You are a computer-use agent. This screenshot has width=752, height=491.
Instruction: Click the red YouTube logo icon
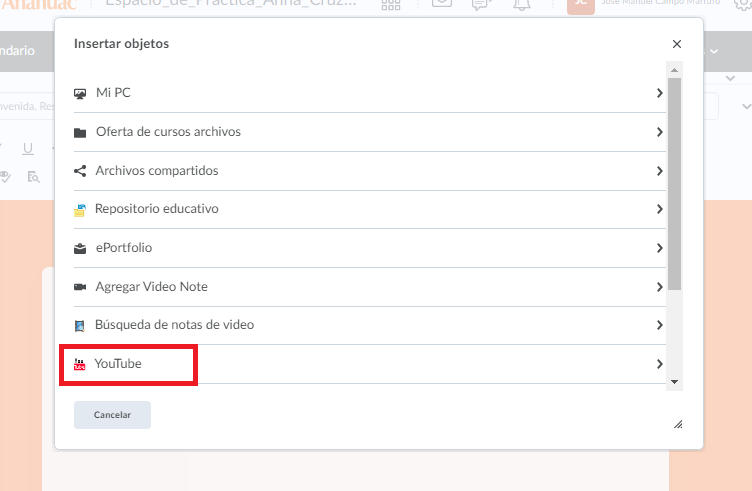[x=80, y=365]
